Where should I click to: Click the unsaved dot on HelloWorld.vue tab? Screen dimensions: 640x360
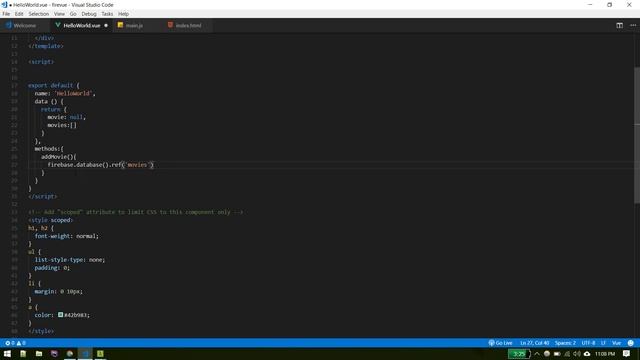pyautogui.click(x=106, y=25)
